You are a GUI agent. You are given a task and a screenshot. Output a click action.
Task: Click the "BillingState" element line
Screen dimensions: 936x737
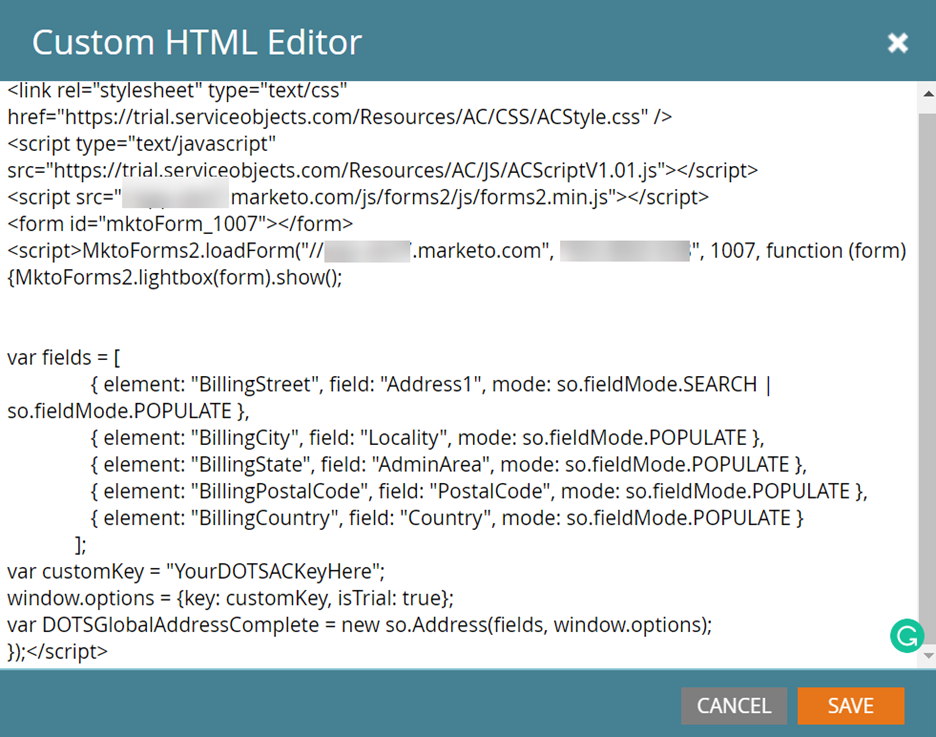click(x=449, y=464)
